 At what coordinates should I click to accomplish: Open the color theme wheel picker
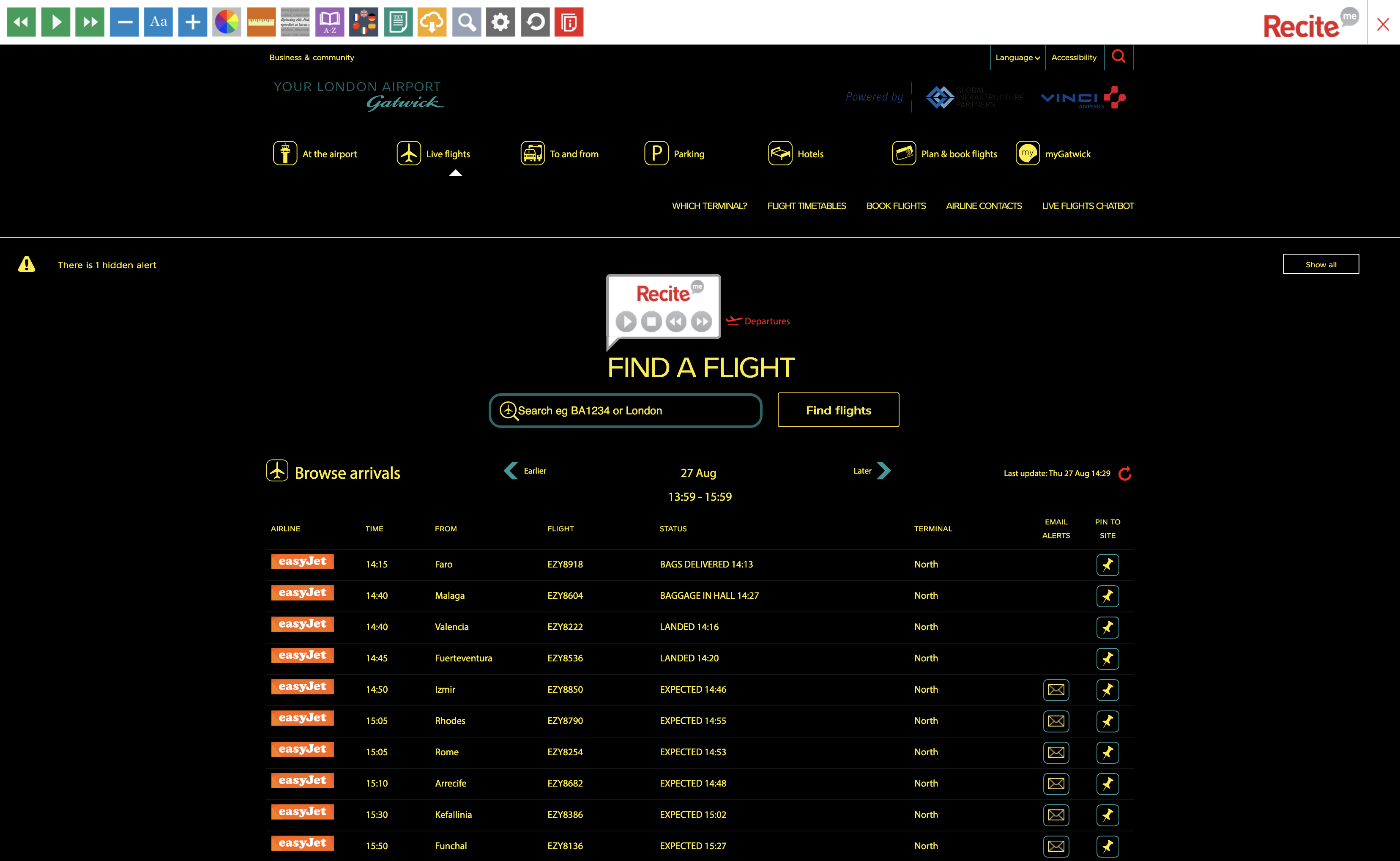(227, 22)
